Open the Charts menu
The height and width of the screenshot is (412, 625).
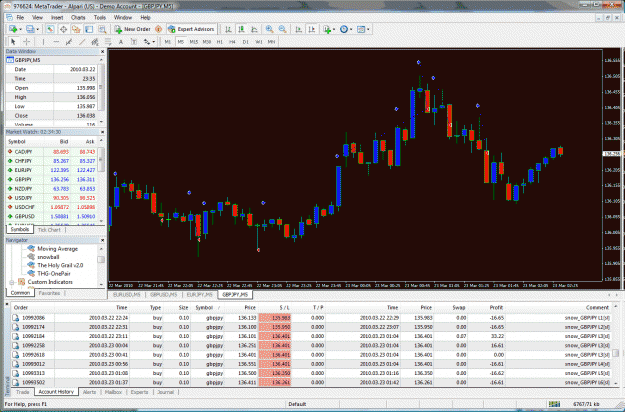click(78, 18)
